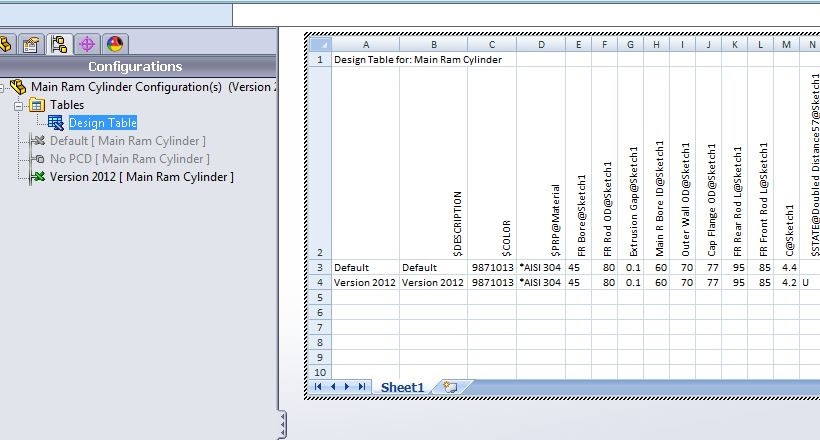Click cell M3 with value 4.4
820x440 pixels.
[787, 267]
